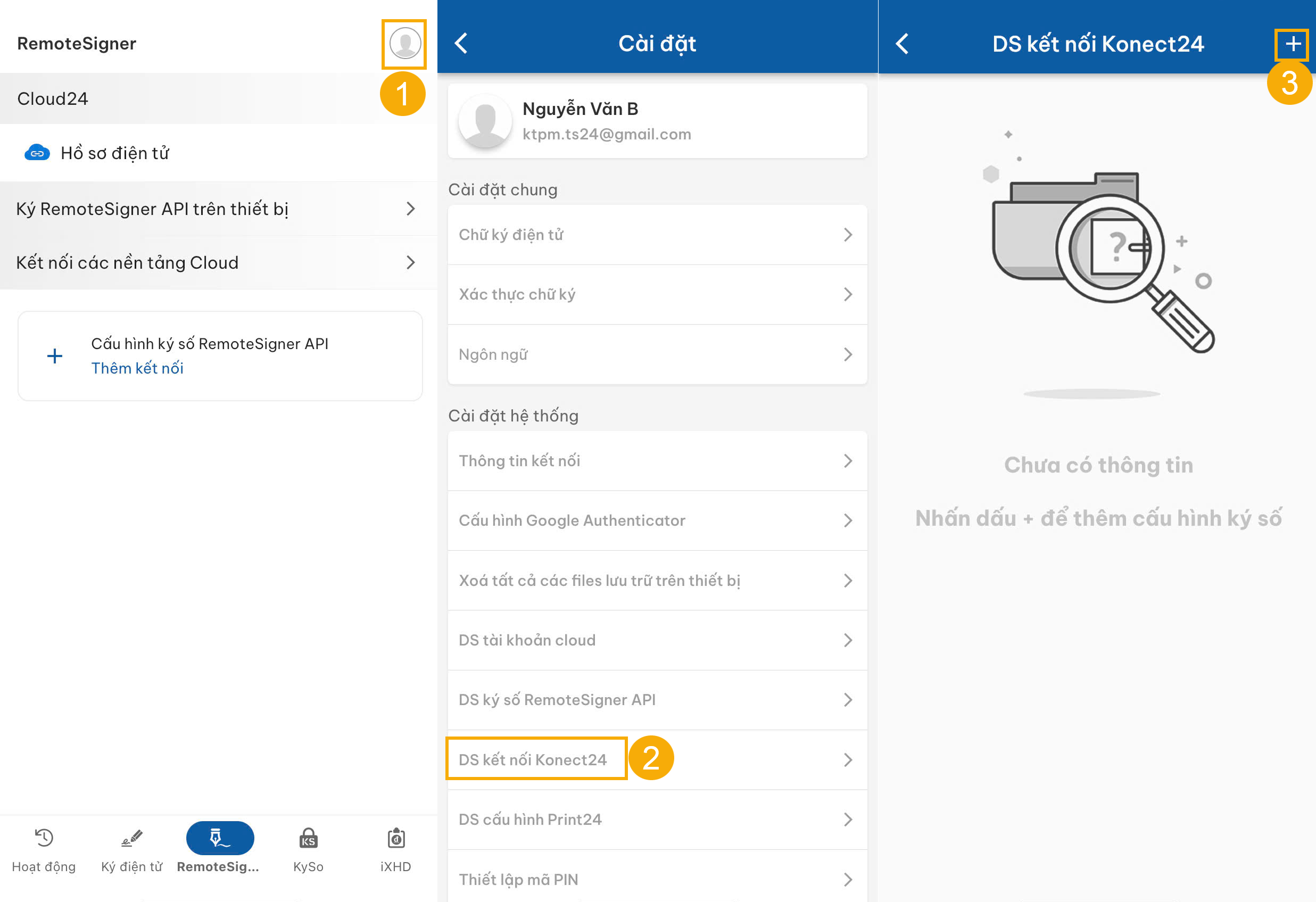Open the iXHD tab
This screenshot has height=902, width=1316.
(x=395, y=849)
